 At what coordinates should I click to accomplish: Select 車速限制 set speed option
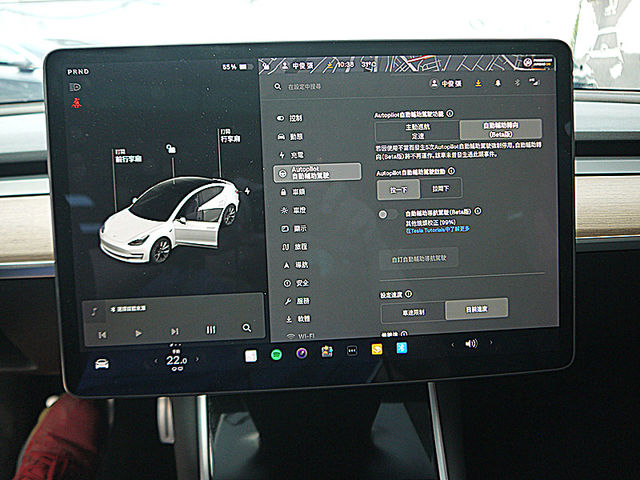(413, 313)
